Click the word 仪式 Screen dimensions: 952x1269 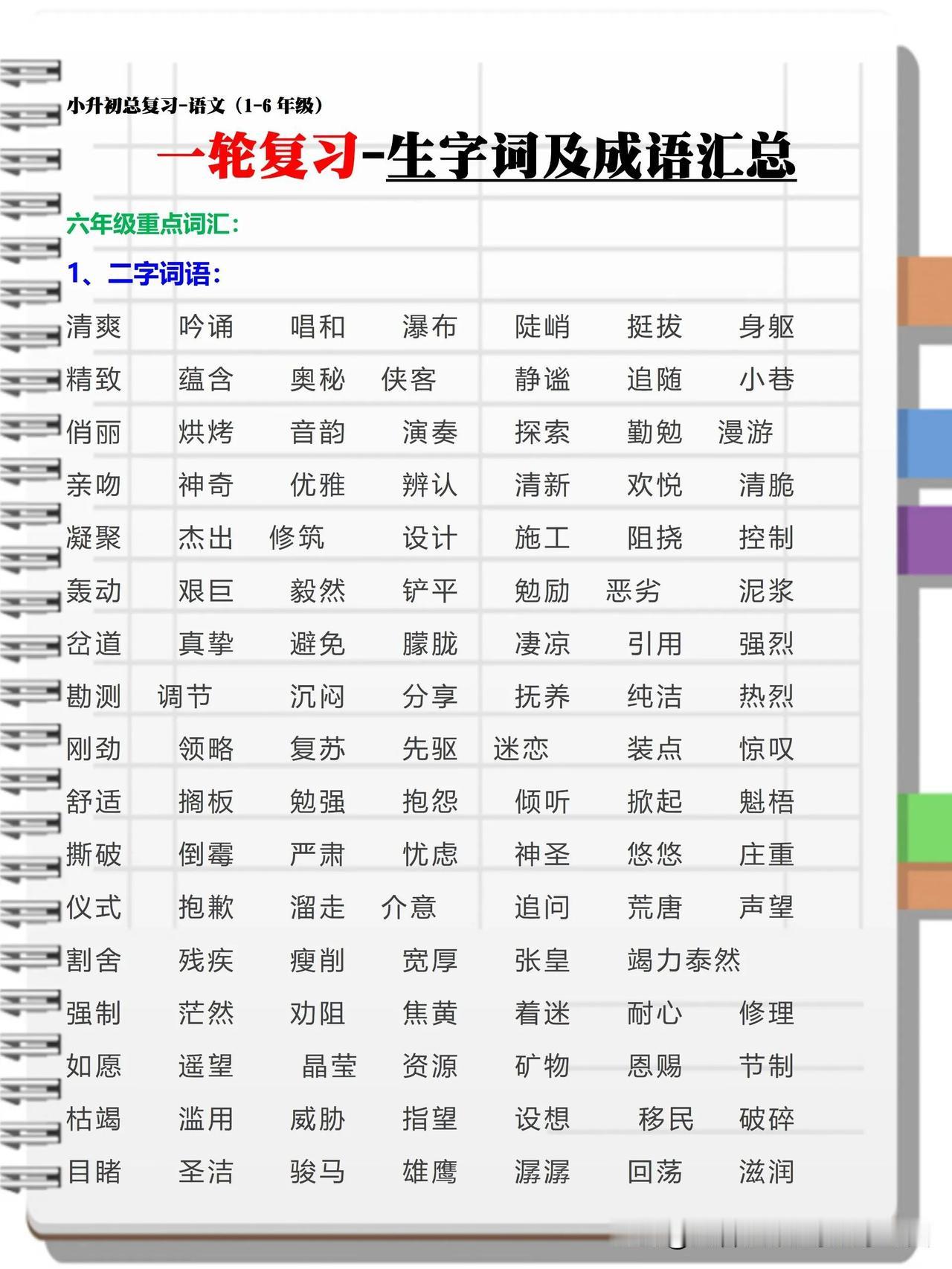94,907
